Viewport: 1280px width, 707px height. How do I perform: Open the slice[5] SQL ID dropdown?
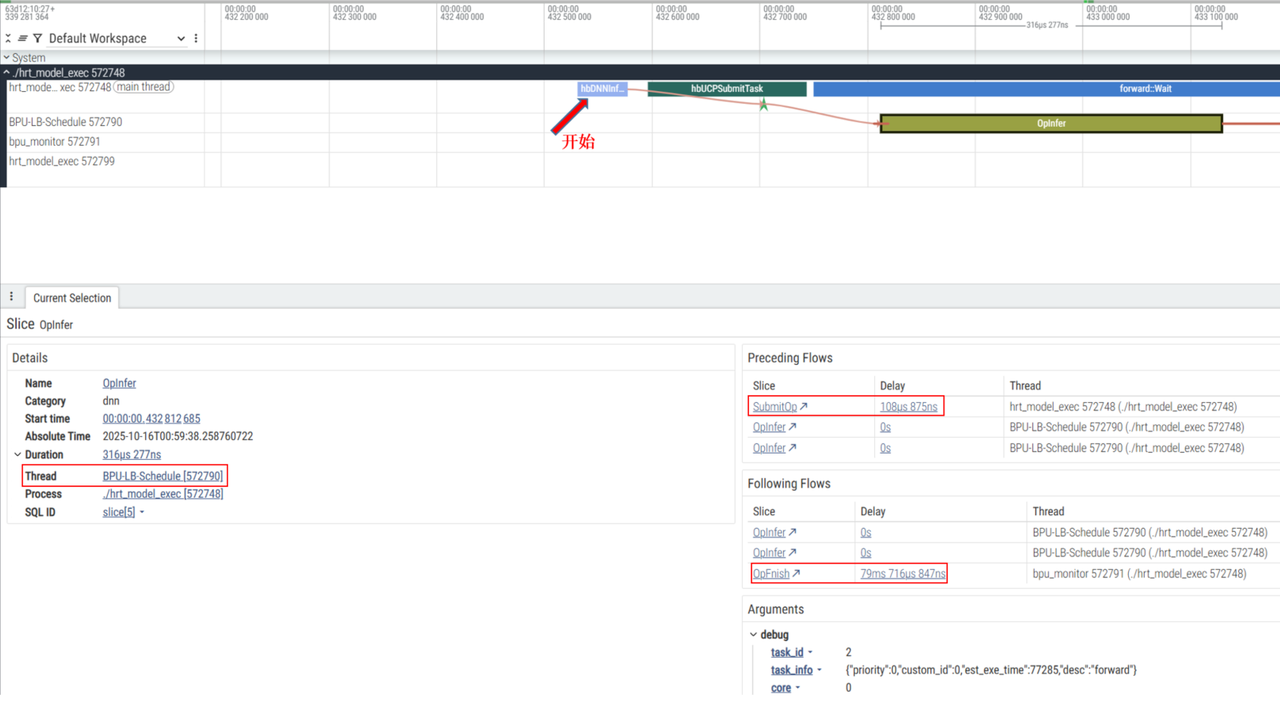142,513
